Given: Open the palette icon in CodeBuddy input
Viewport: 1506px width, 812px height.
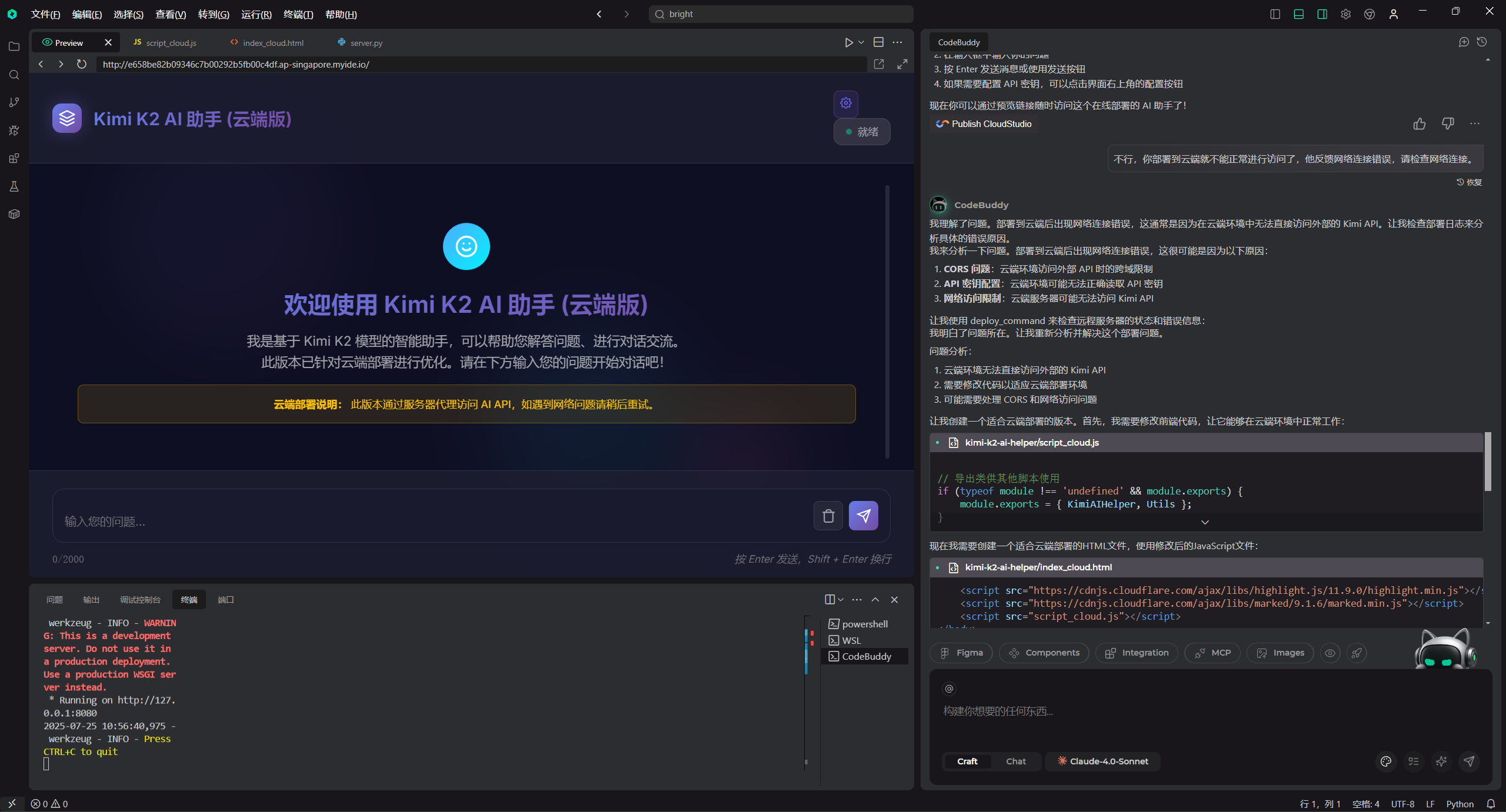Looking at the screenshot, I should tap(1386, 761).
